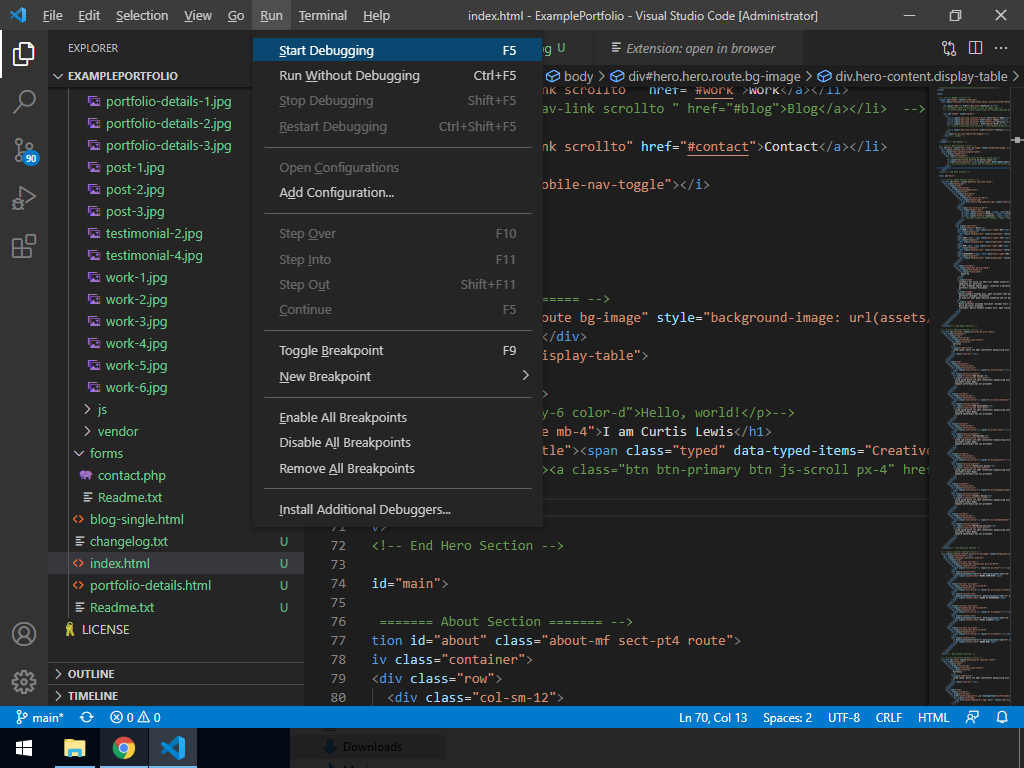1024x768 pixels.
Task: Open the Manage gear icon
Action: (24, 682)
